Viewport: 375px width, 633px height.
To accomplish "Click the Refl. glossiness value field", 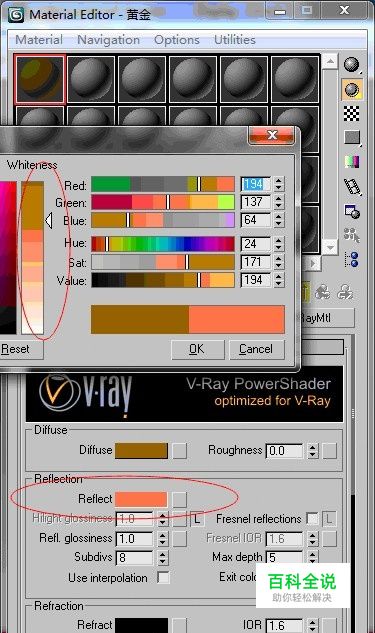I will tap(135, 539).
